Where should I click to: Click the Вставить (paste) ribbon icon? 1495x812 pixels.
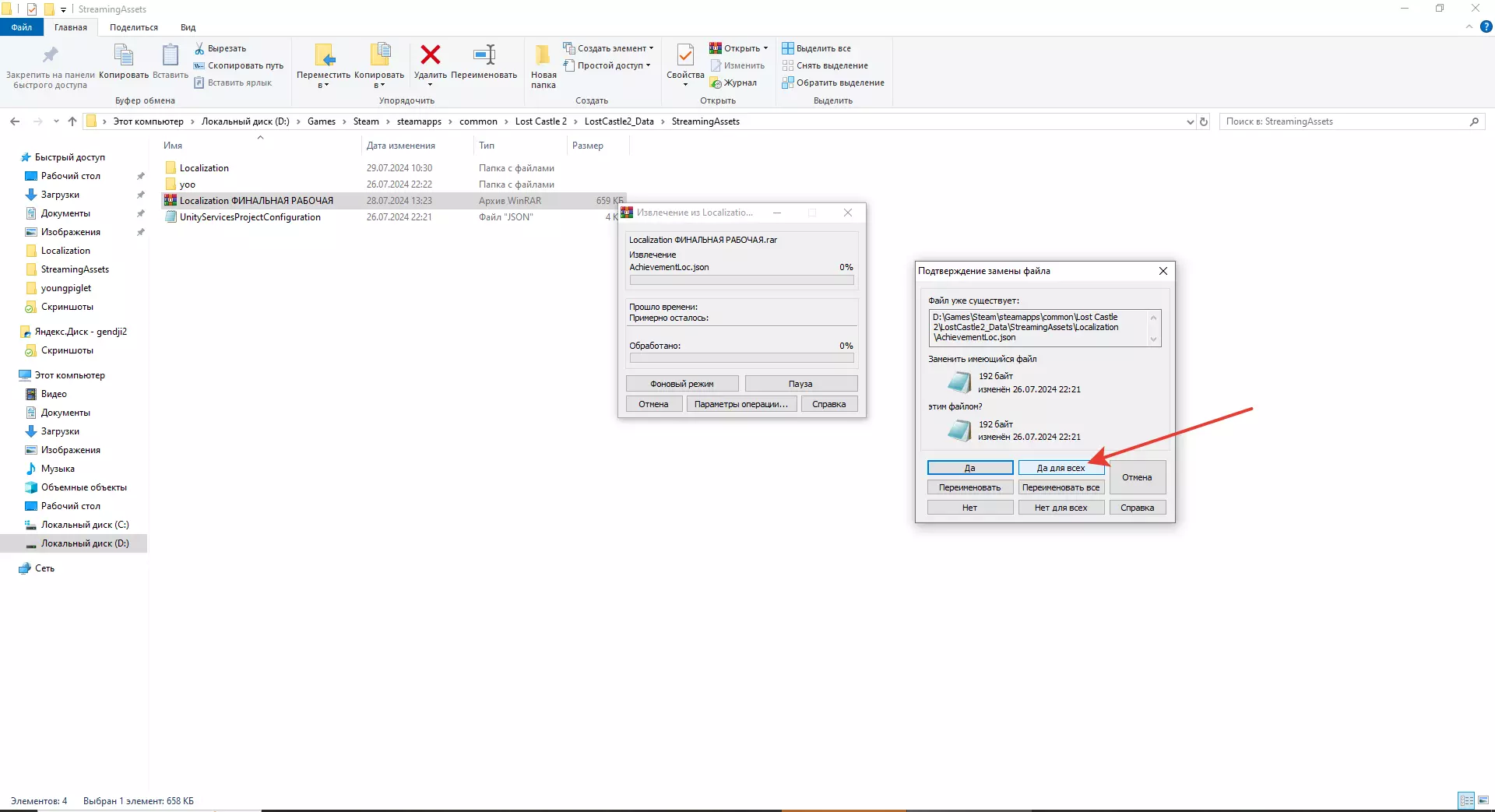(x=170, y=54)
